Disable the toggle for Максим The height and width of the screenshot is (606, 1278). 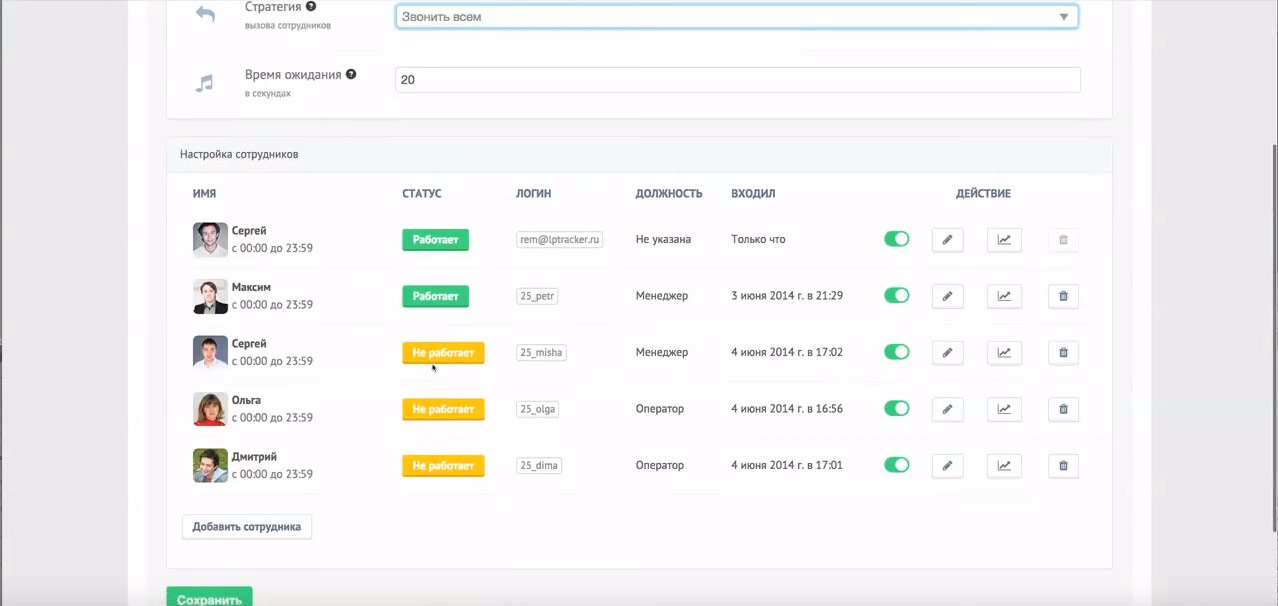tap(896, 296)
